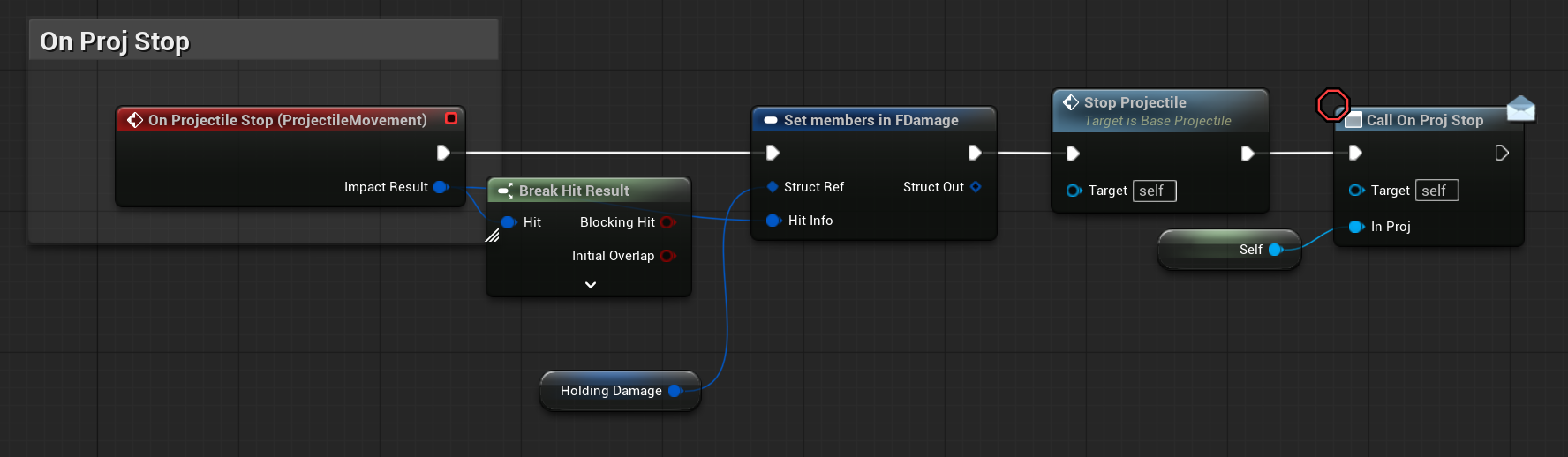1568x457 pixels.
Task: Click the In Proj input pin
Action: click(1356, 227)
